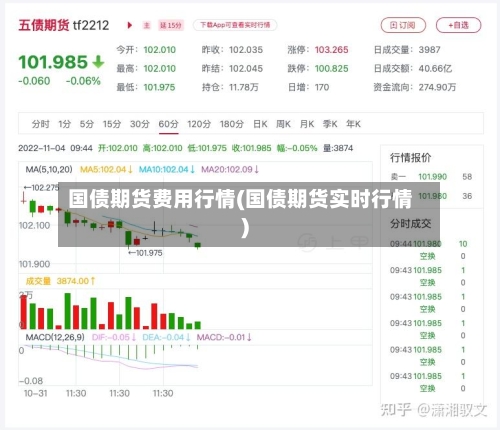Click the 卖一 101.990 quote row
The image size is (500, 430).
(x=432, y=177)
